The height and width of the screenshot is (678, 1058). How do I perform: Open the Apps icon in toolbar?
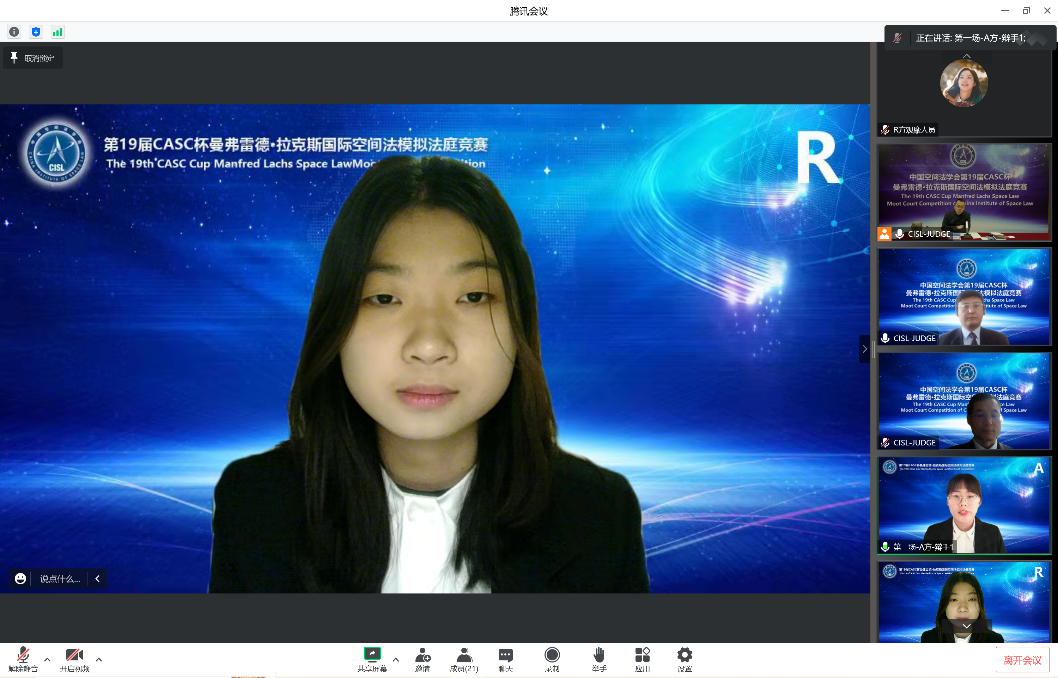click(642, 657)
